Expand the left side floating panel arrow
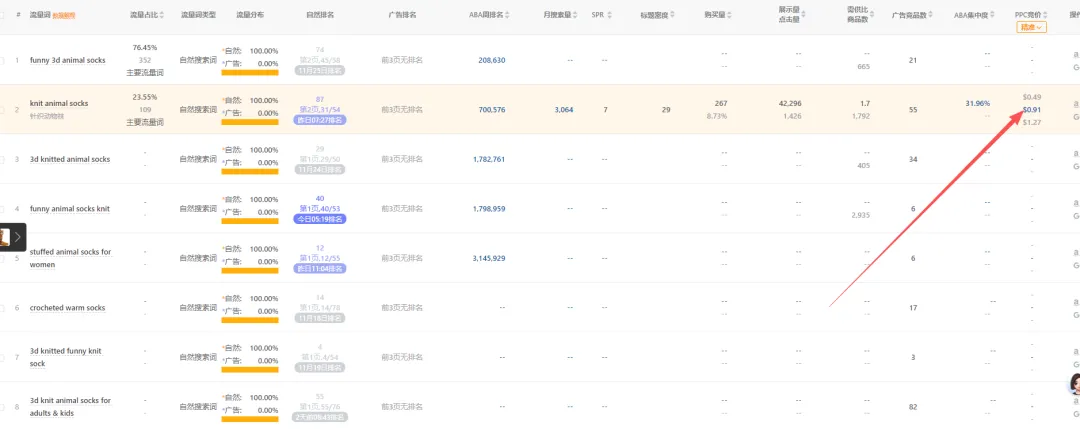The width and height of the screenshot is (1080, 429). pyautogui.click(x=17, y=237)
